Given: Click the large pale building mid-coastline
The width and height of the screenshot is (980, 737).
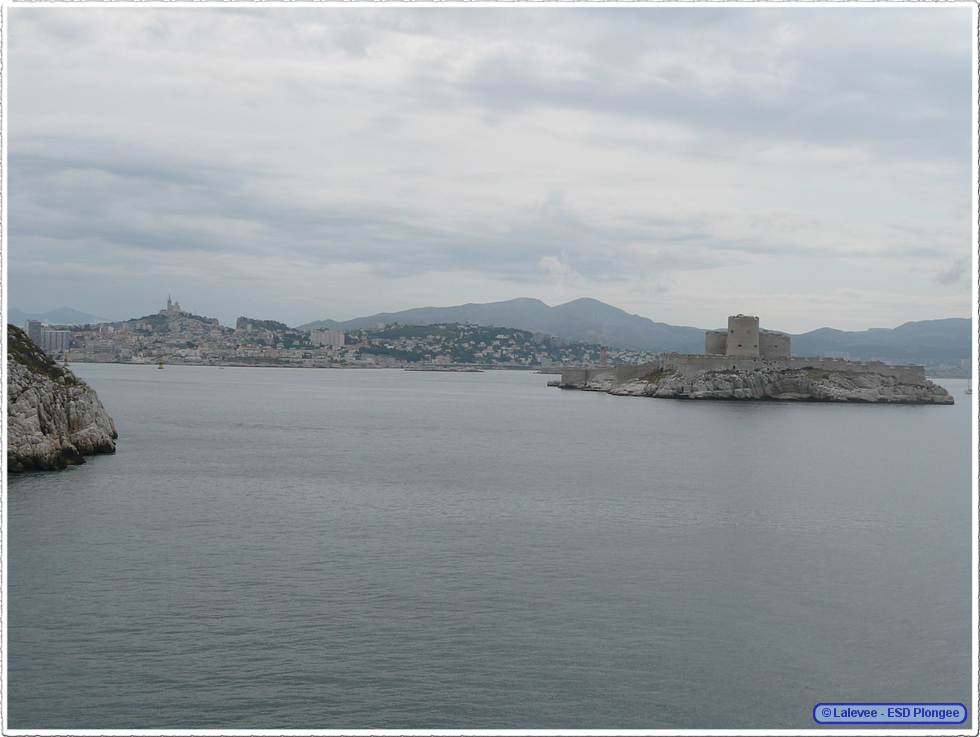Looking at the screenshot, I should point(326,338).
